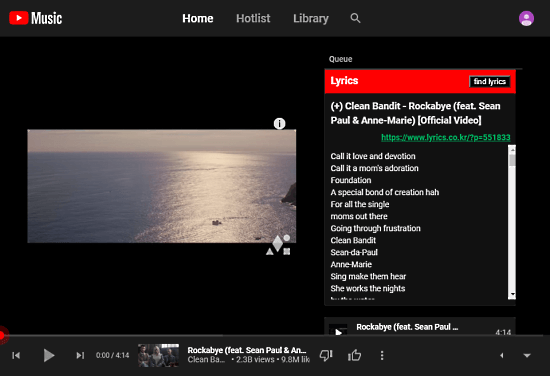The width and height of the screenshot is (550, 376).
Task: Click lyric line 'For all the single'
Action: pyautogui.click(x=360, y=204)
